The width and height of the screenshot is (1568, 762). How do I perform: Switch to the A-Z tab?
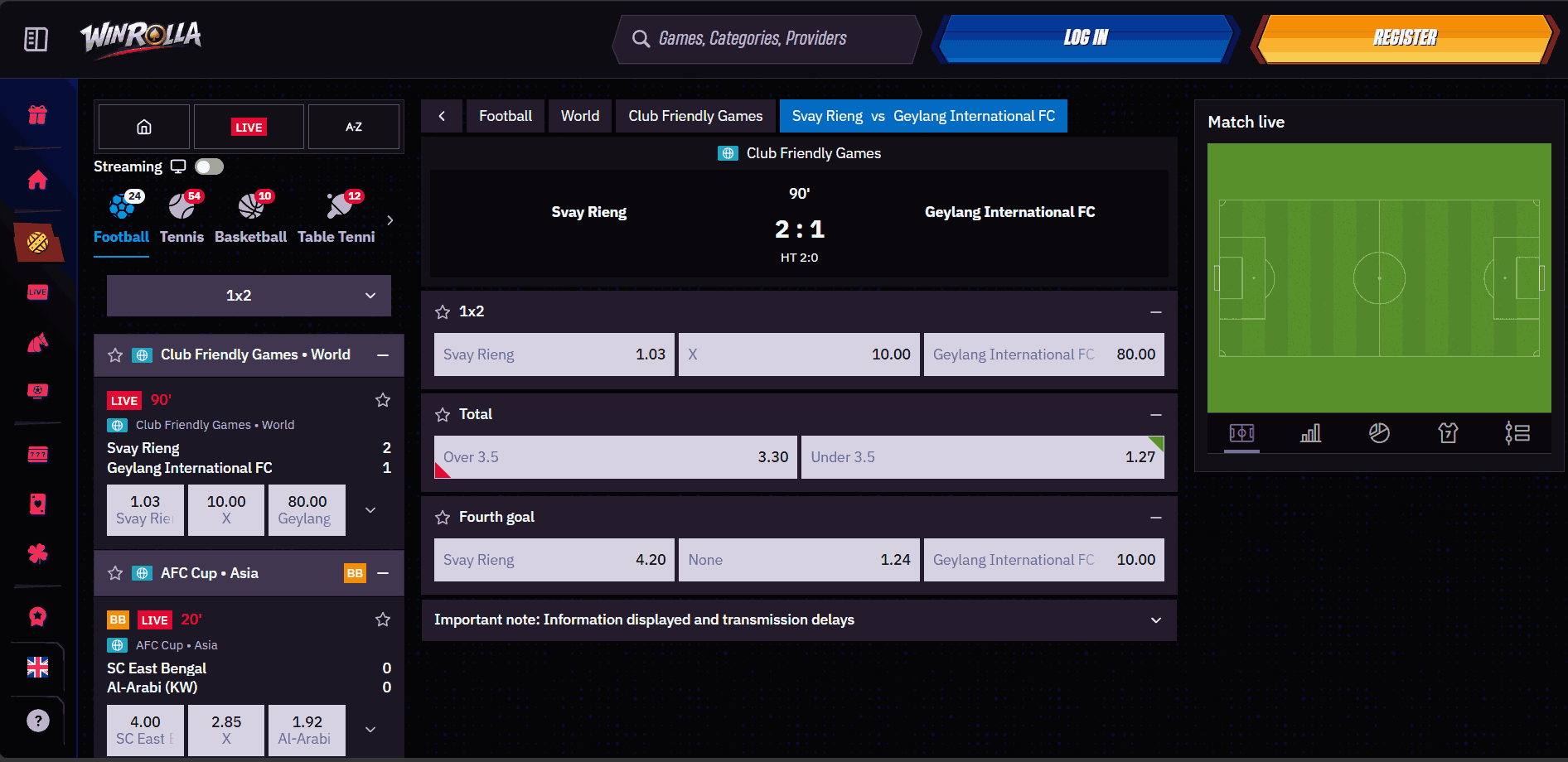pyautogui.click(x=354, y=127)
